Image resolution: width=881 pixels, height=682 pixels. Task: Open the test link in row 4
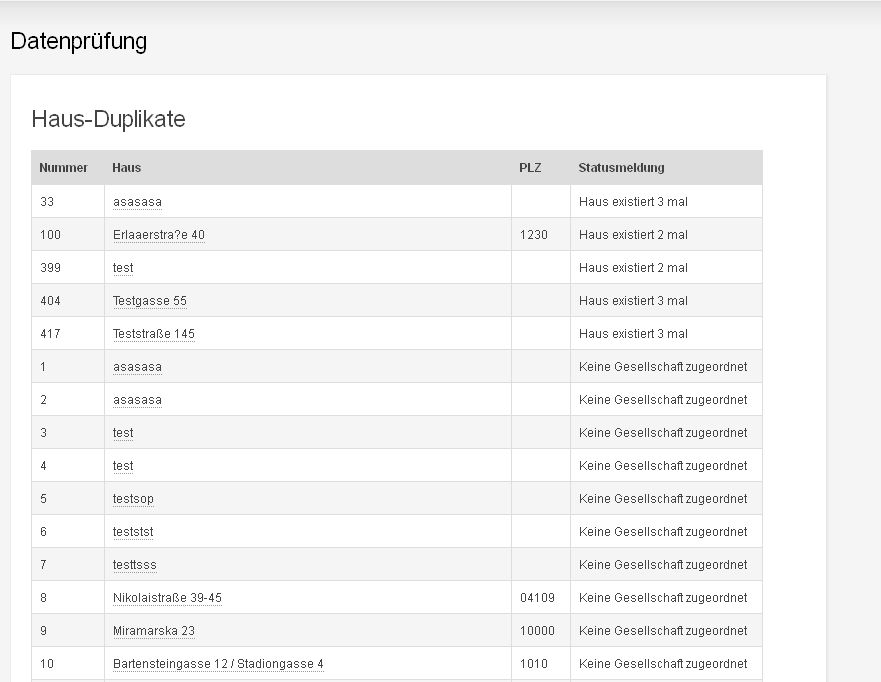click(x=123, y=466)
